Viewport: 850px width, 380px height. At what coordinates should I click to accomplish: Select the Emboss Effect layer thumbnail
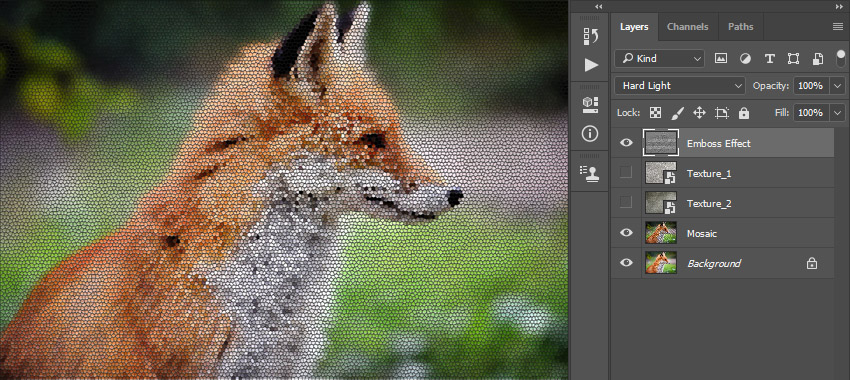click(x=661, y=143)
